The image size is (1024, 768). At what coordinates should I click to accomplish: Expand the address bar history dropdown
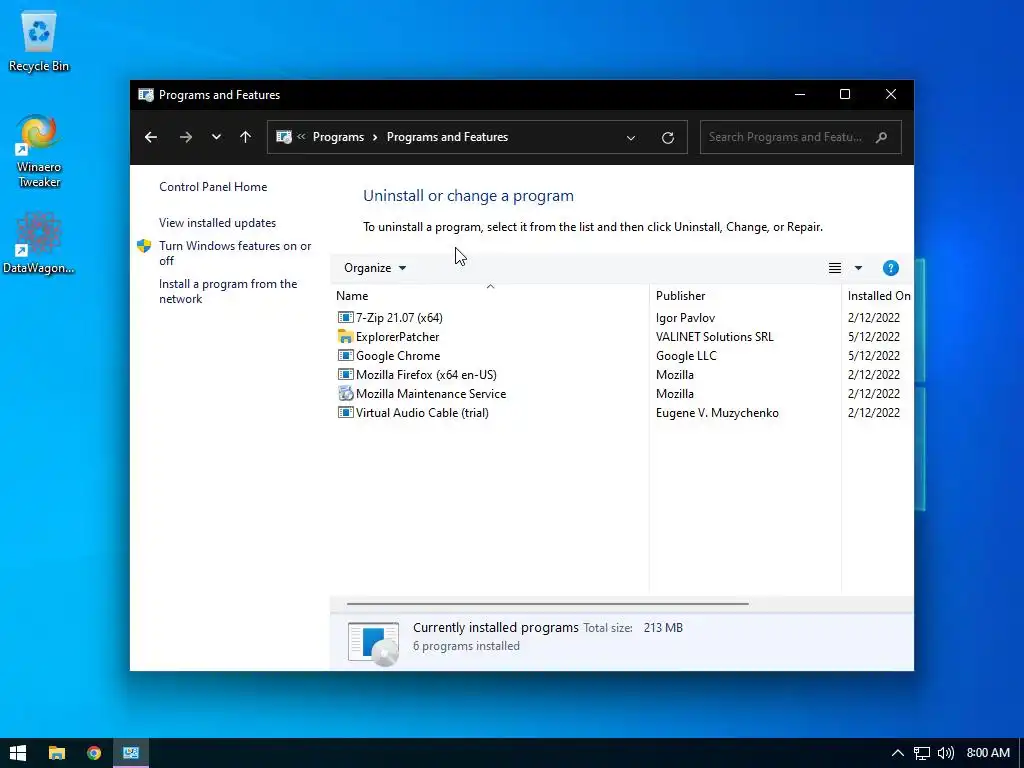click(631, 138)
